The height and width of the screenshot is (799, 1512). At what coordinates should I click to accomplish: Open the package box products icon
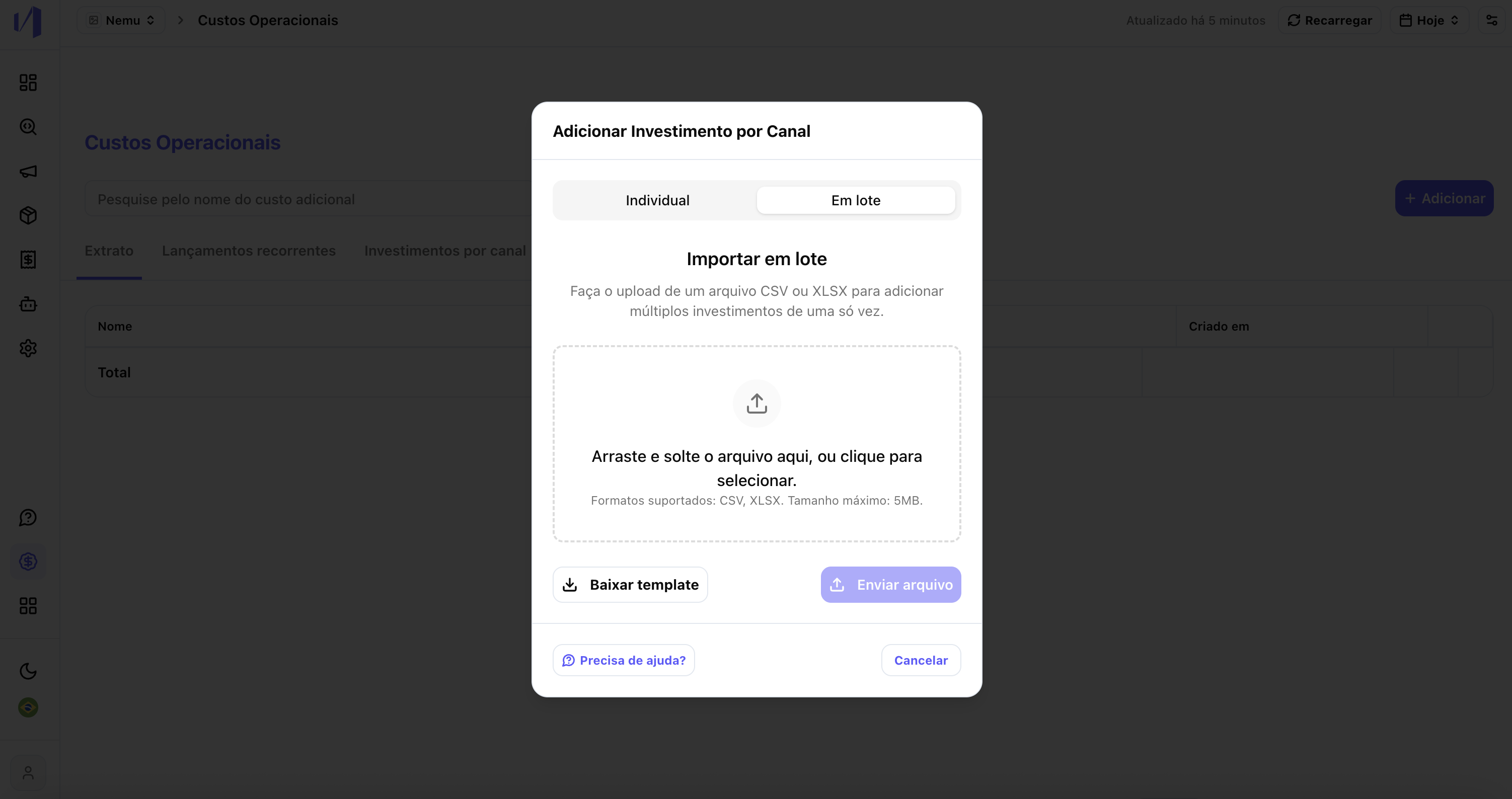[28, 215]
